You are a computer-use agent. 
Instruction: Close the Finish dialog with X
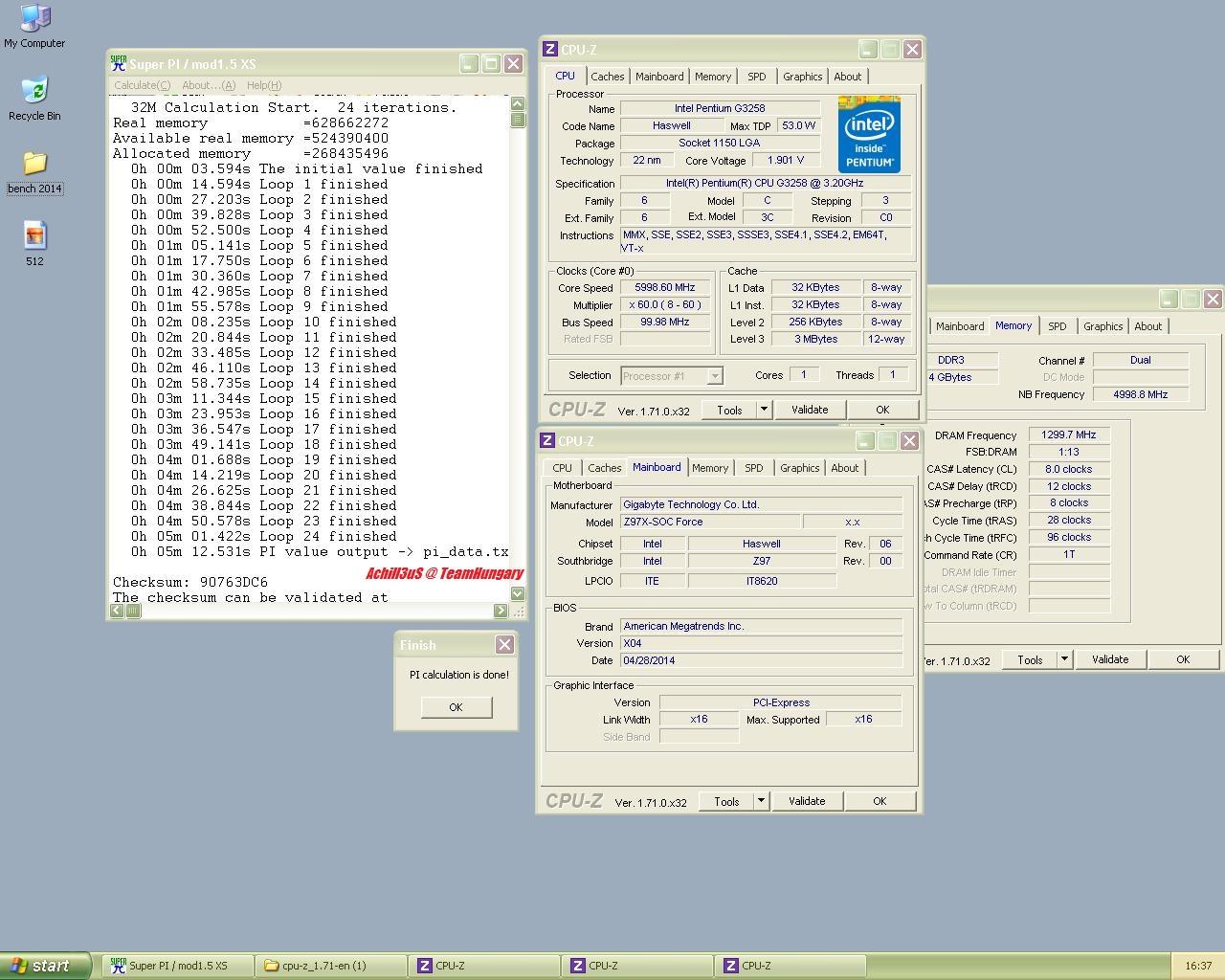tap(504, 645)
